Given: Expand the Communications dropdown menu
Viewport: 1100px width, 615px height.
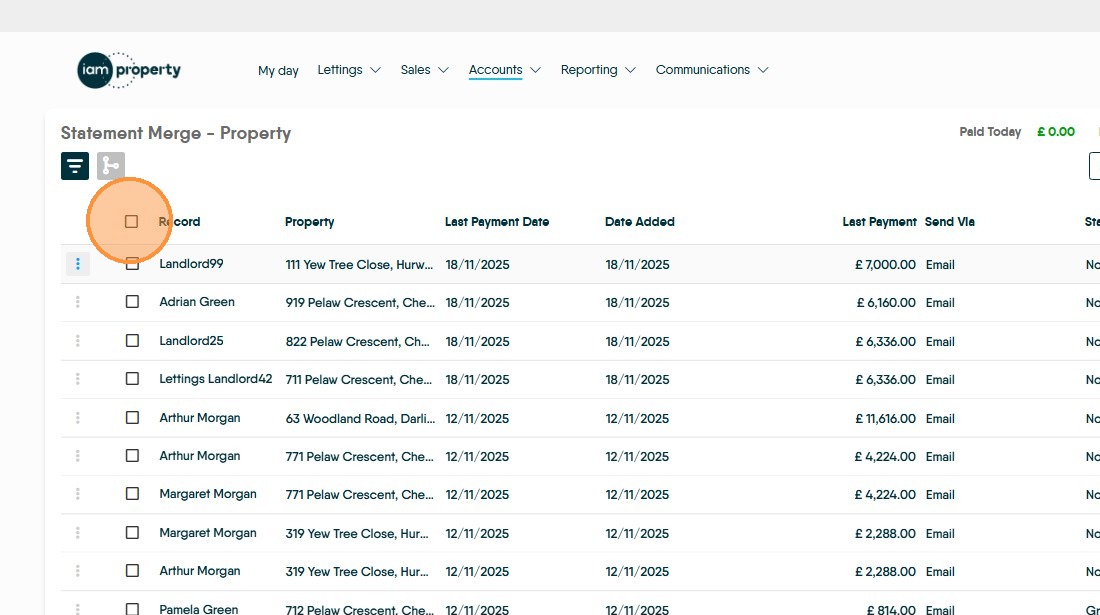Looking at the screenshot, I should coord(712,70).
